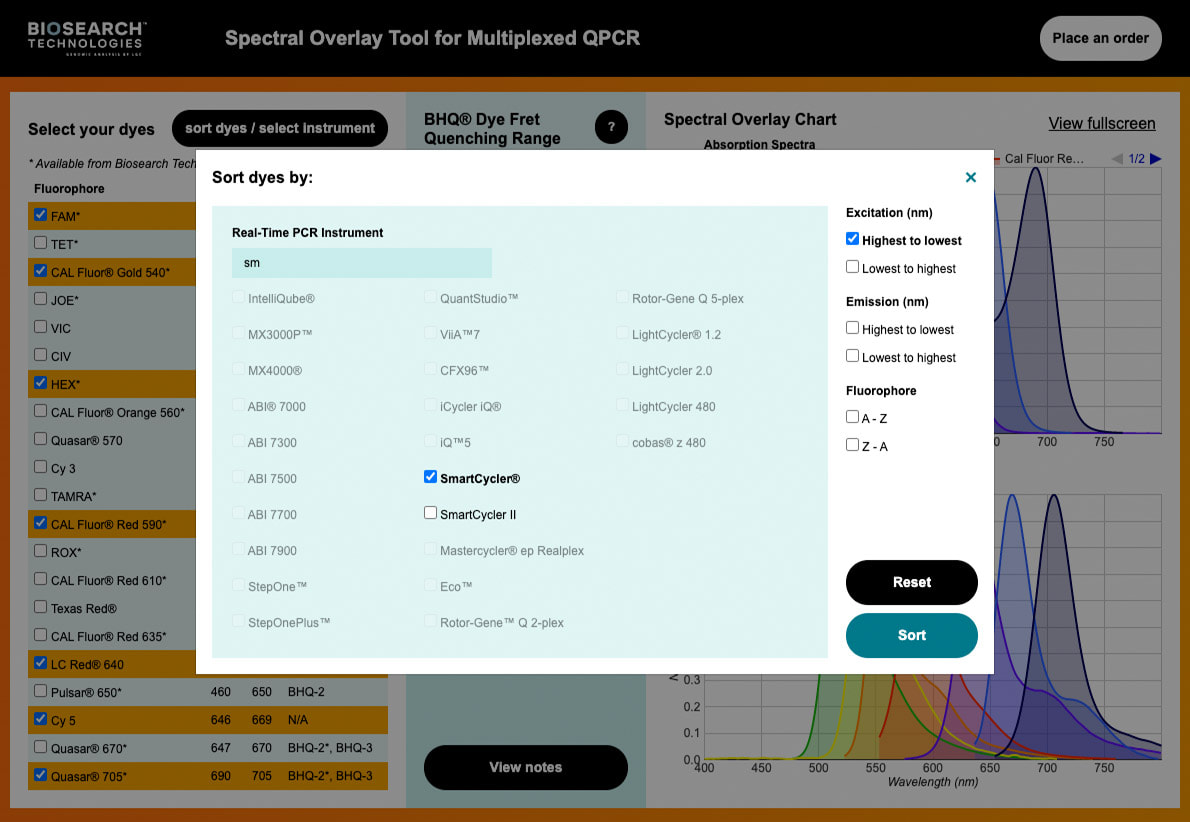
Task: Uncheck the SmartCycler® instrument
Action: [x=430, y=477]
